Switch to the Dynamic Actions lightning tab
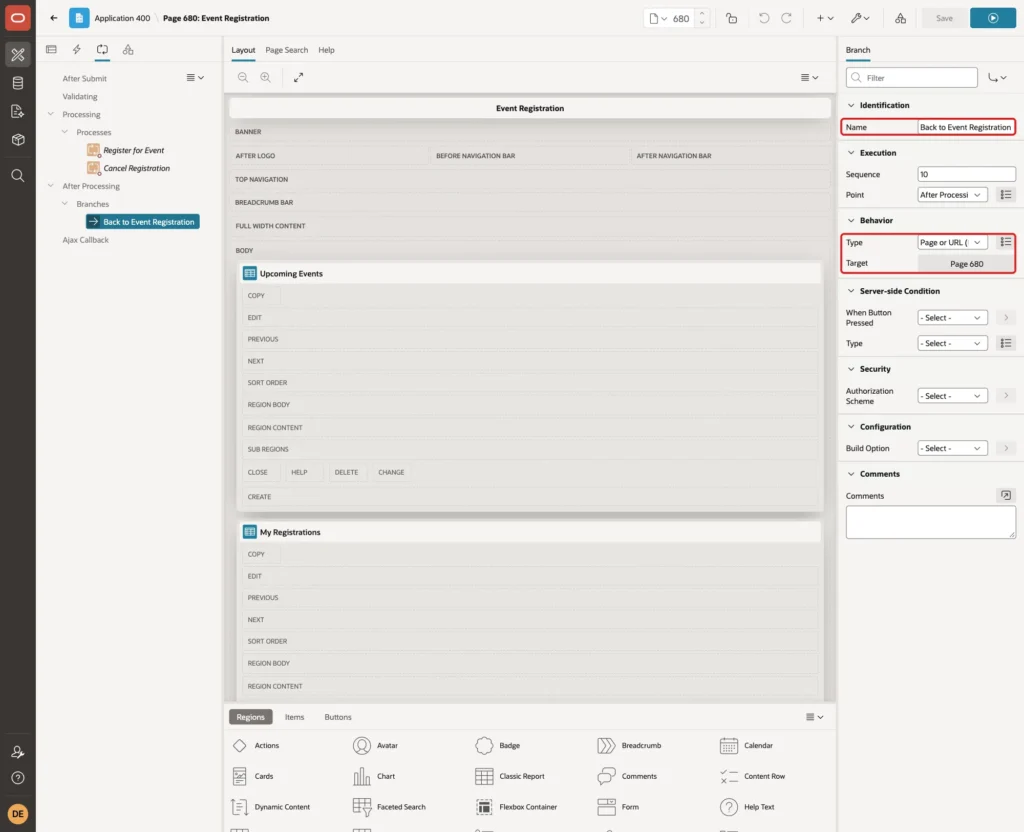Screen dimensions: 1024x832 coord(76,50)
